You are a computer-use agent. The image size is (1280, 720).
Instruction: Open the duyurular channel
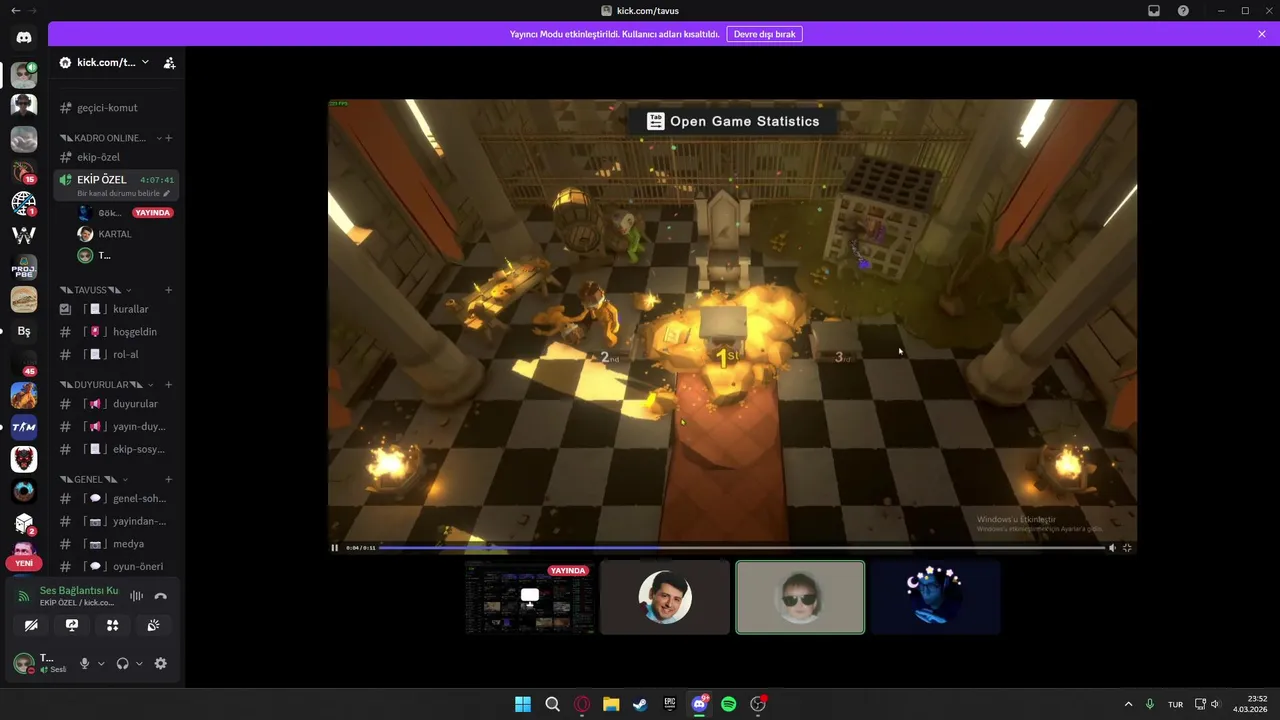(115, 404)
